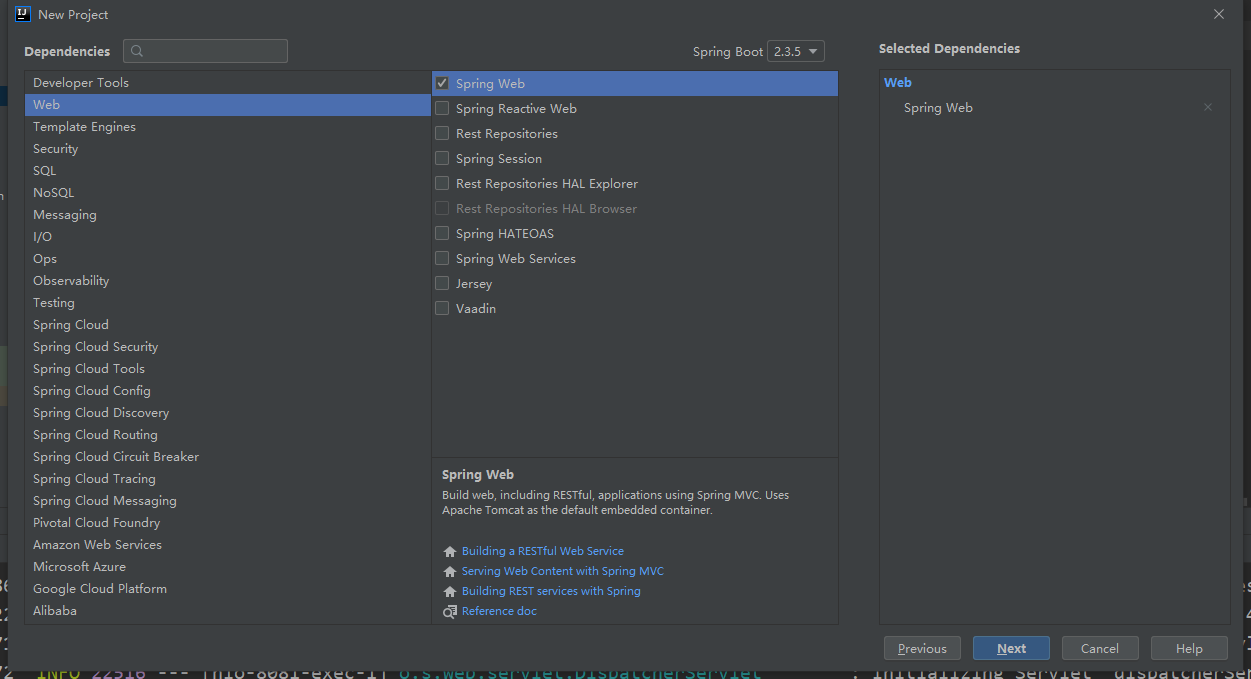The image size is (1251, 679).
Task: Open the Spring Boot version dropdown
Action: coord(796,51)
